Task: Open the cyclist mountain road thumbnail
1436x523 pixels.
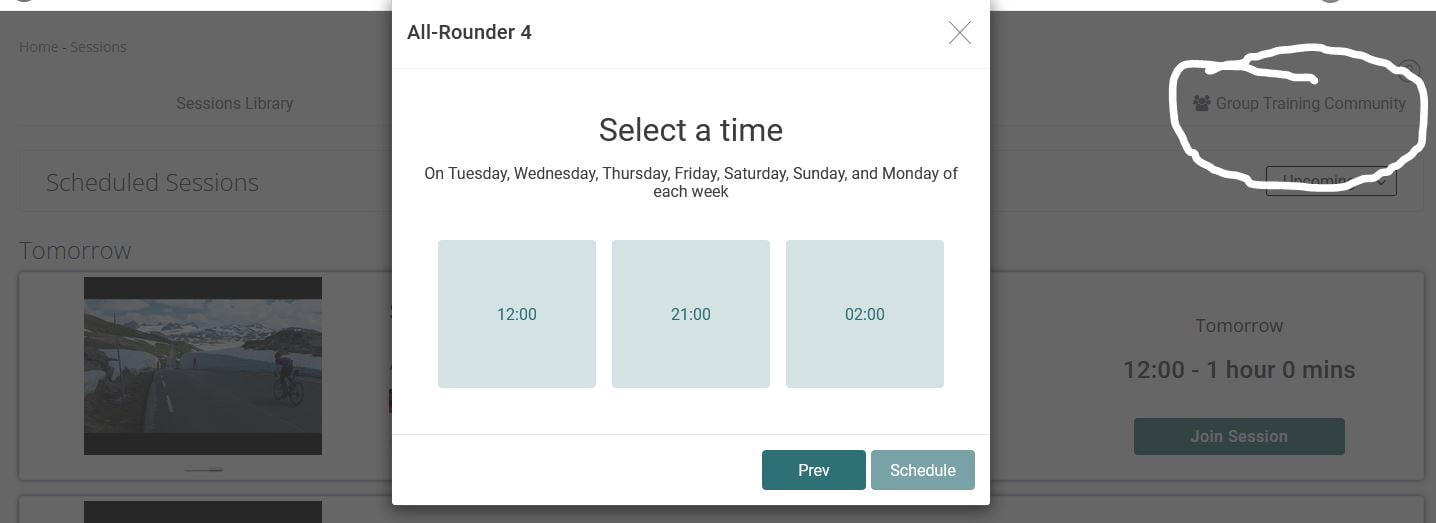Action: (x=203, y=366)
